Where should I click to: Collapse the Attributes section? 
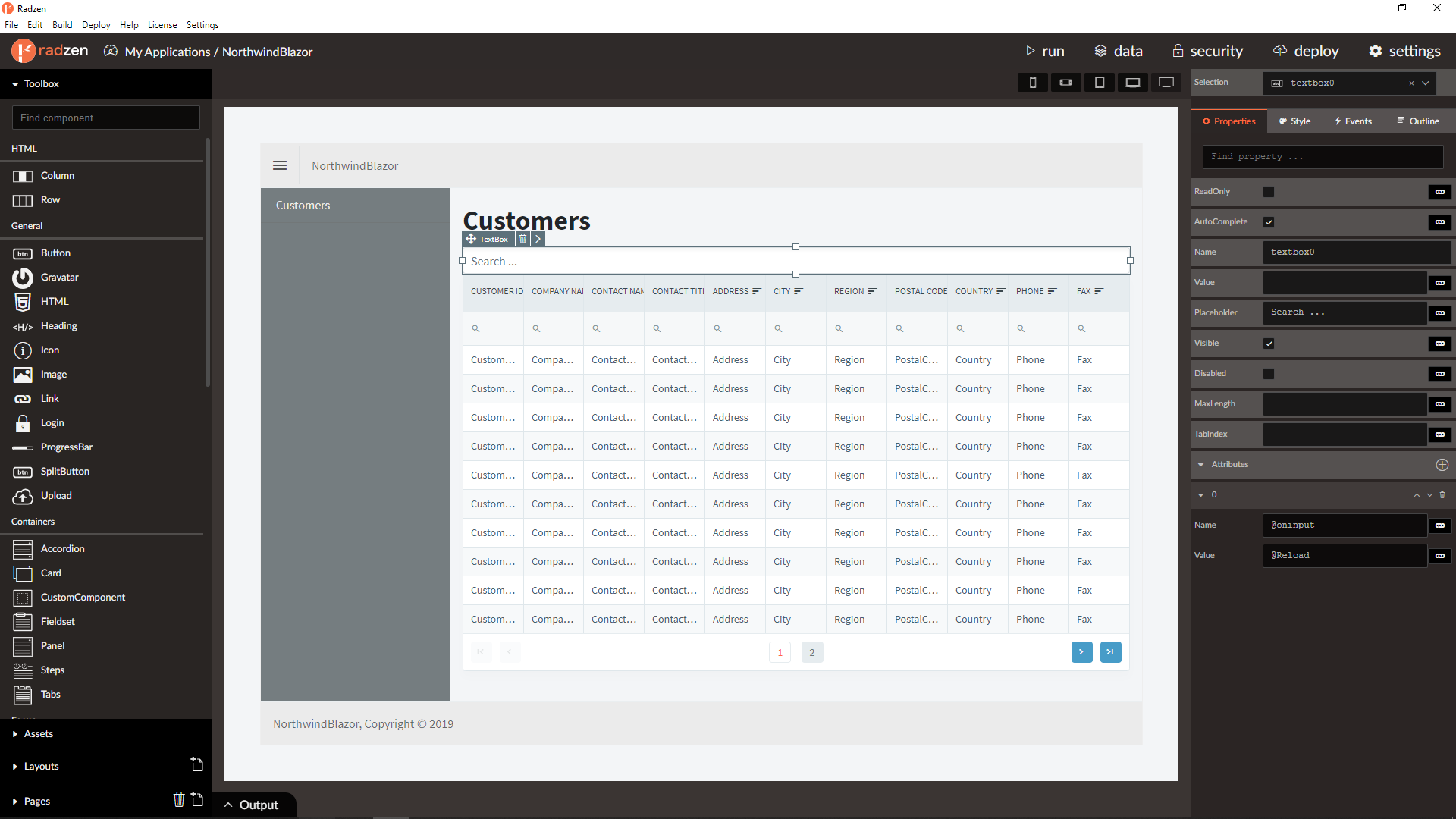point(1201,464)
